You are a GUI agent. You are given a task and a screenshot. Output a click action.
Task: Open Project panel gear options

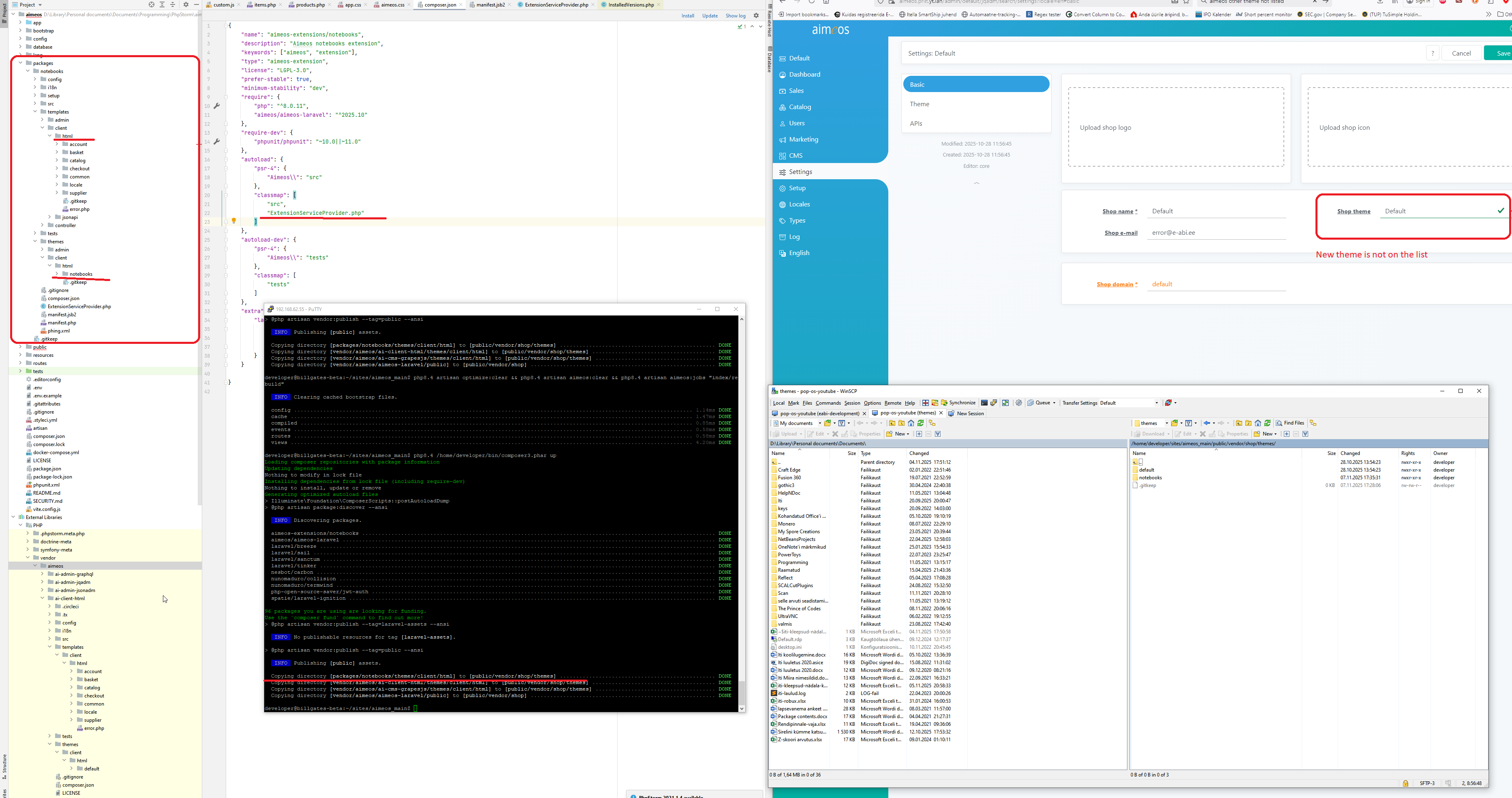tap(186, 5)
